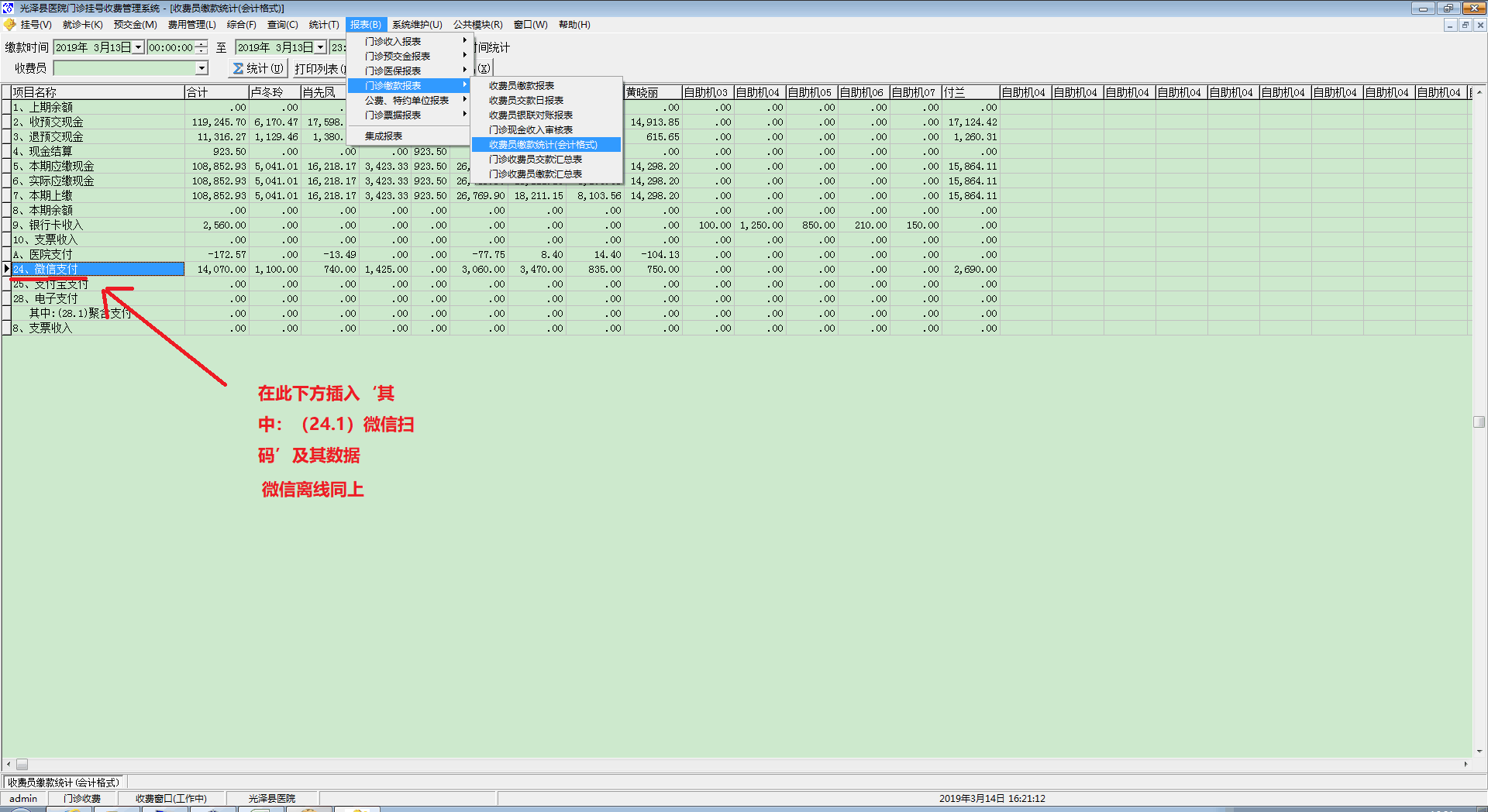
Task: Click the 合计 column header
Action: point(215,92)
